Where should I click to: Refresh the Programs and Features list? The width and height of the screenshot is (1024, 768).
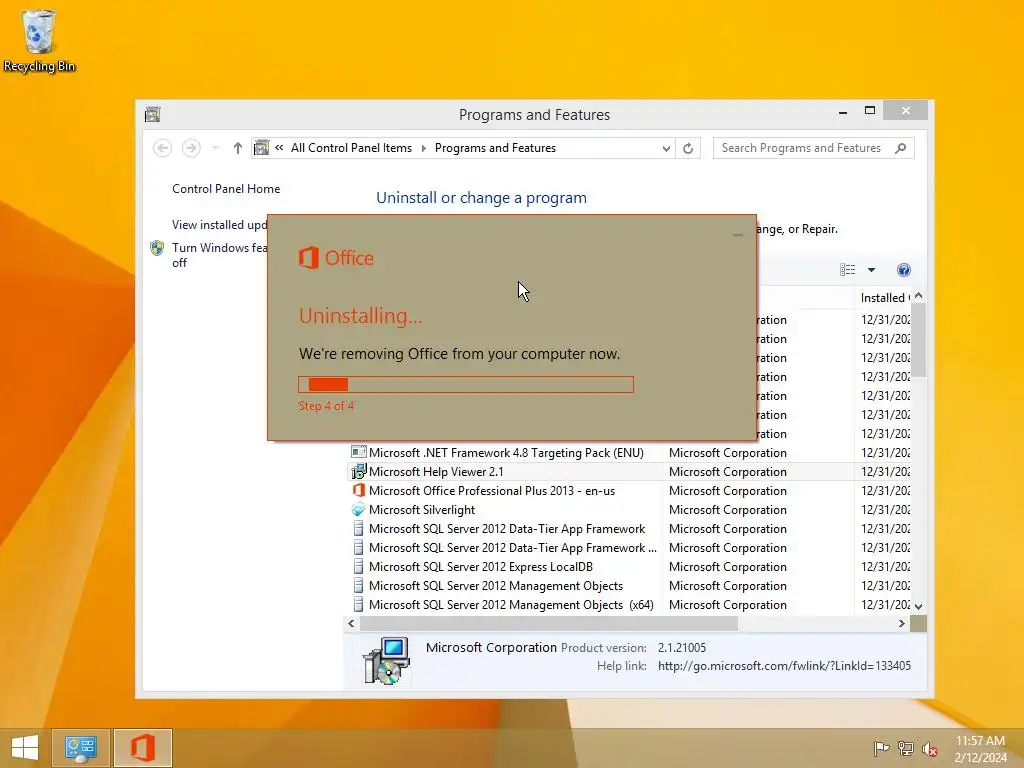coord(688,148)
